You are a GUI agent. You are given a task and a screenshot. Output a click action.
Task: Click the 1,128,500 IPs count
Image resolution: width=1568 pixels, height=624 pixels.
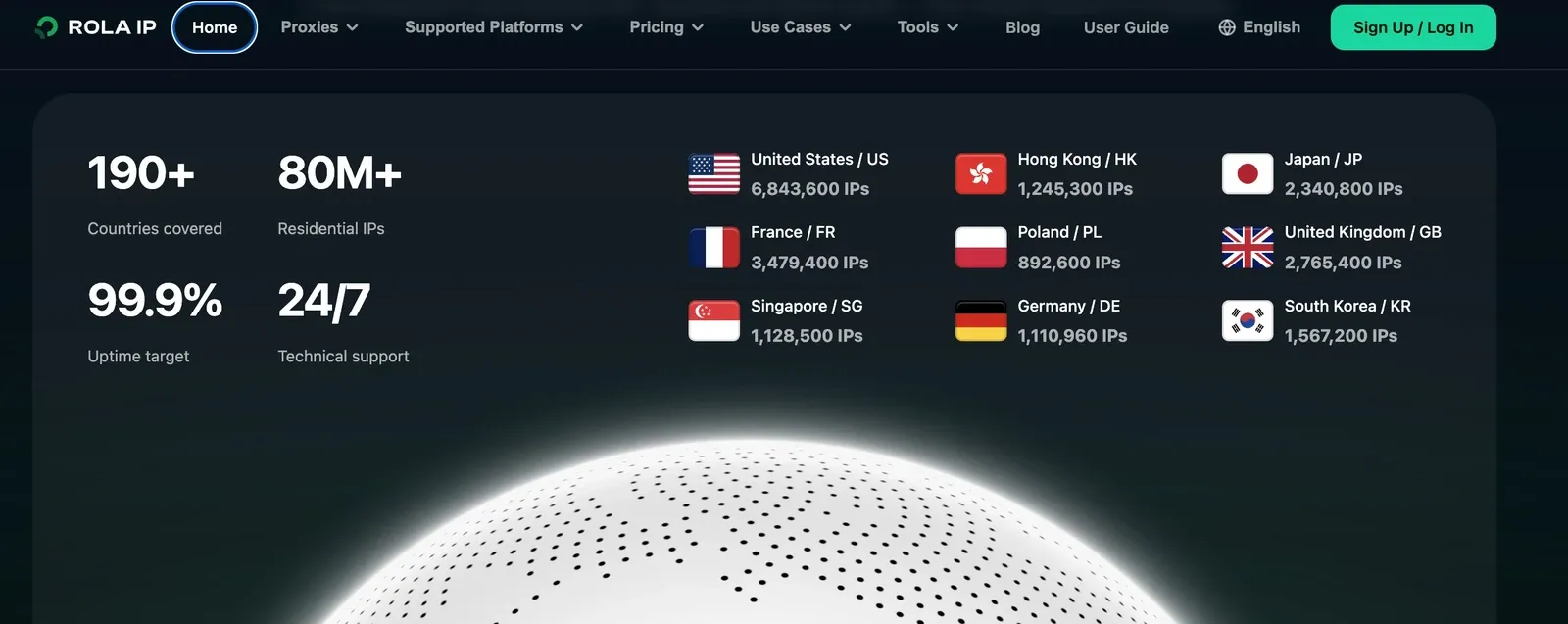[807, 336]
